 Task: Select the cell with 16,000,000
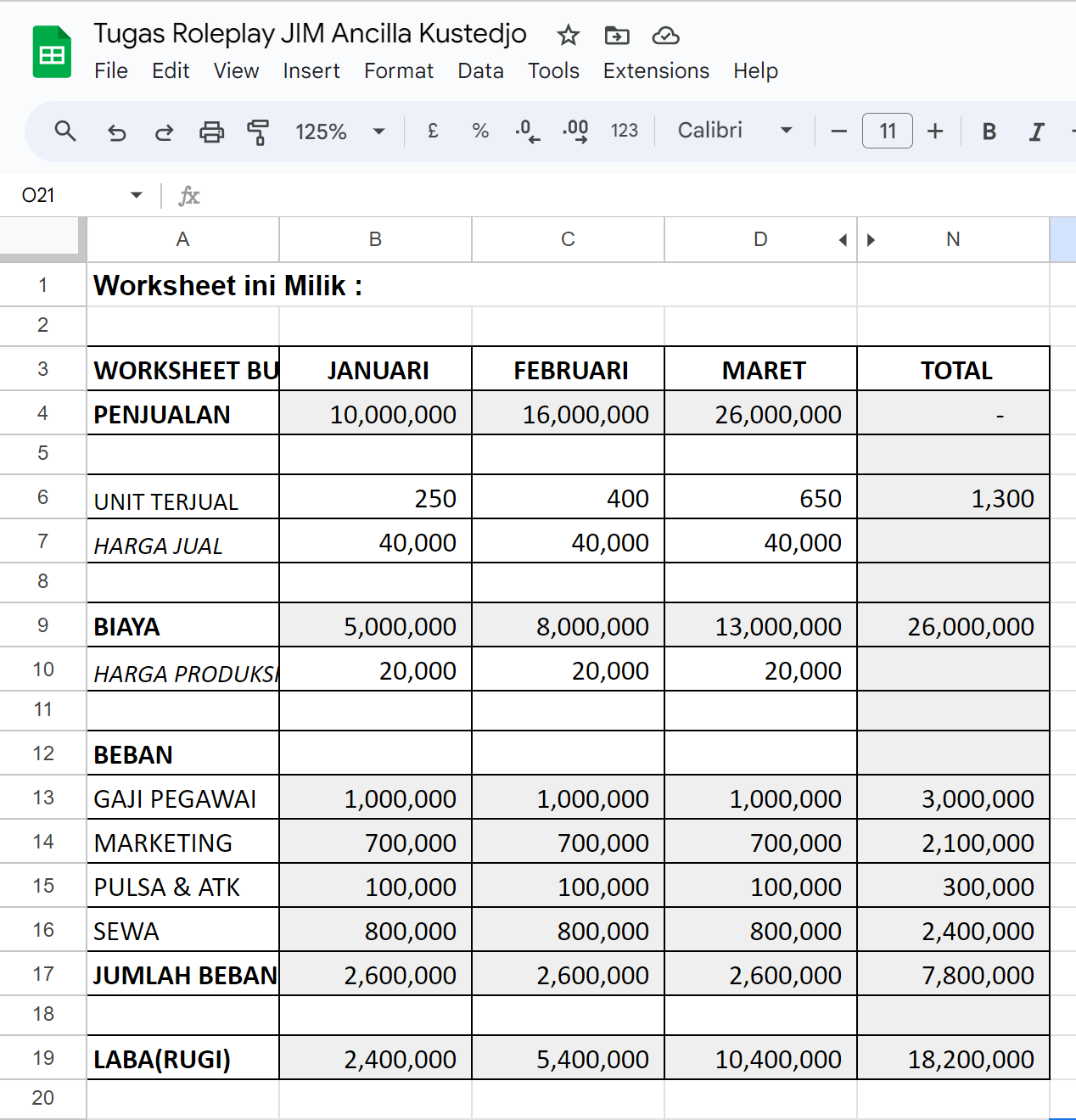pos(569,413)
